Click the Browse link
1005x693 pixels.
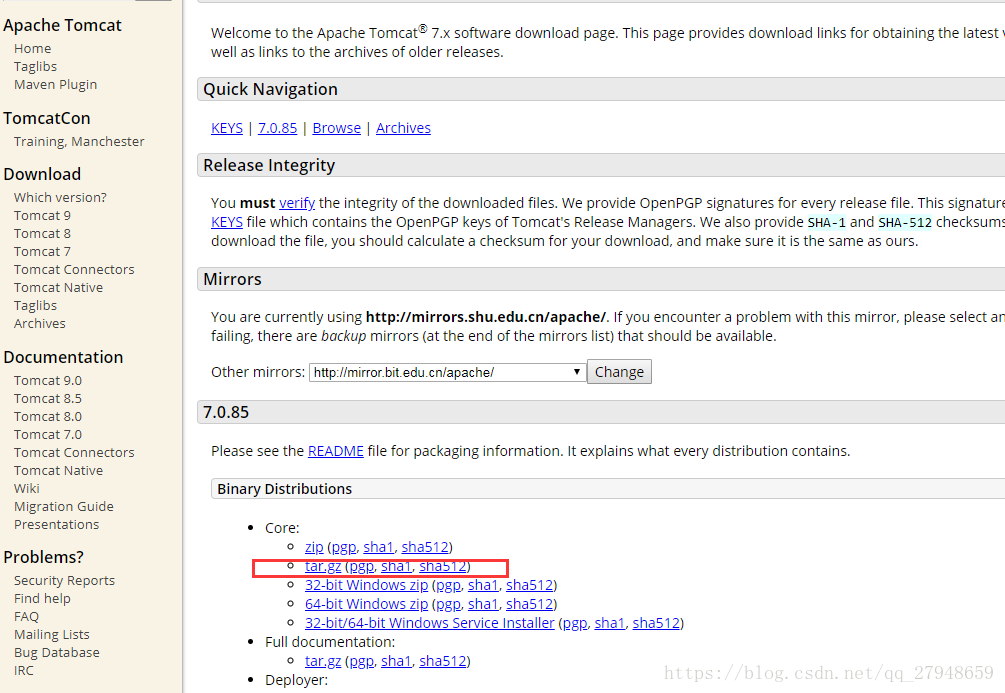[336, 128]
